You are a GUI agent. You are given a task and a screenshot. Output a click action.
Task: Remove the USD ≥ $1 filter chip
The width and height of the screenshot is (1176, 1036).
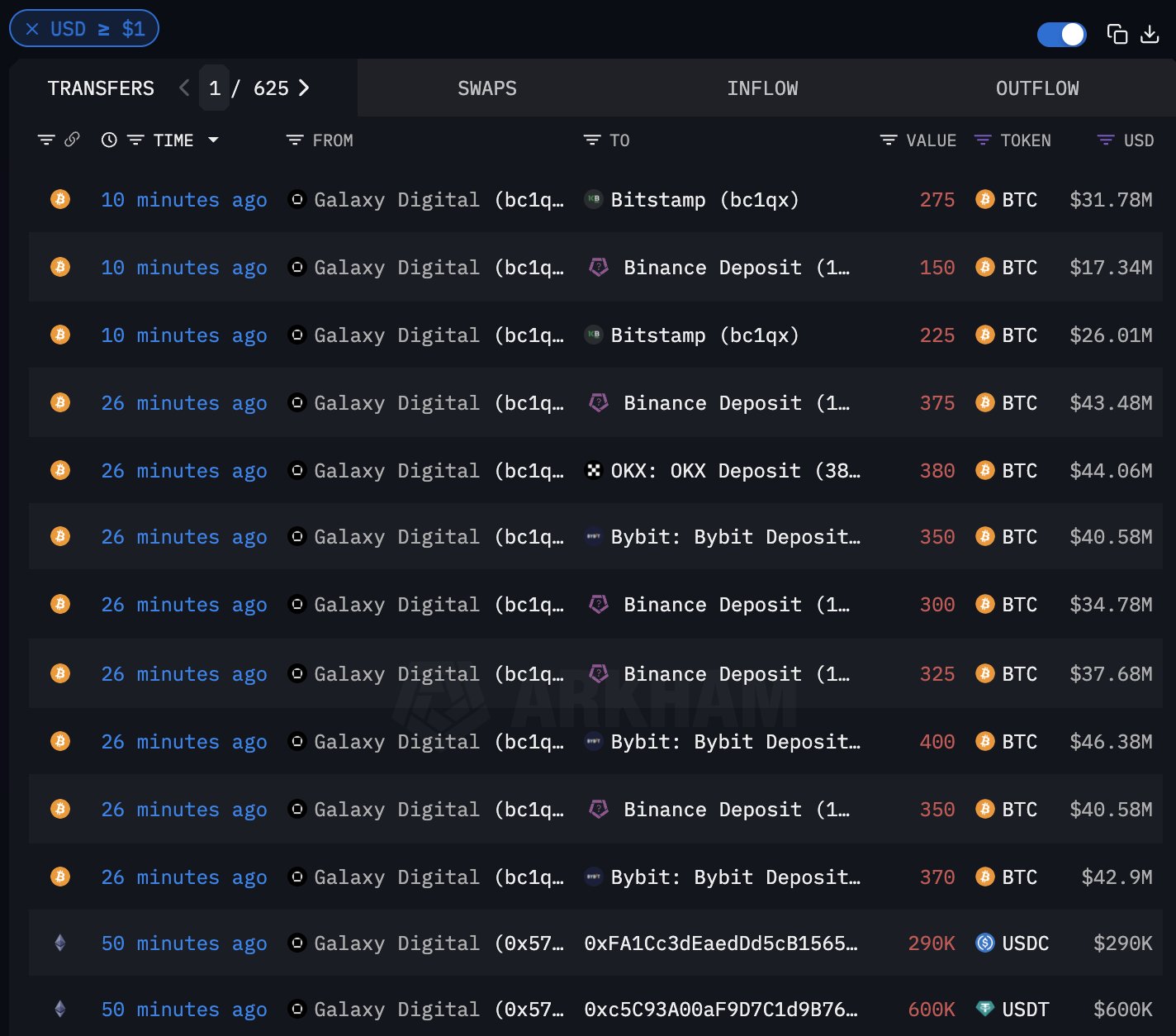pos(32,29)
